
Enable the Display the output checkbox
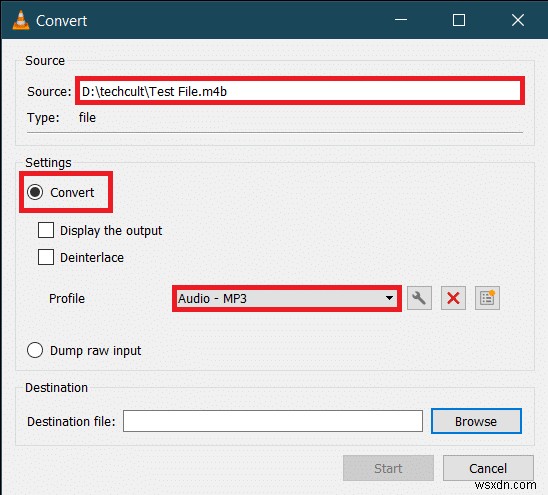pos(46,230)
